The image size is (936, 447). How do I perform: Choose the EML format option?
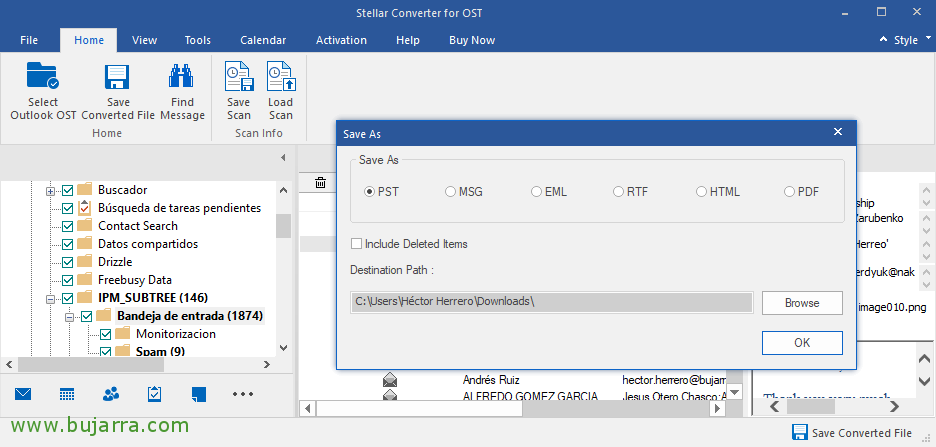(x=536, y=192)
